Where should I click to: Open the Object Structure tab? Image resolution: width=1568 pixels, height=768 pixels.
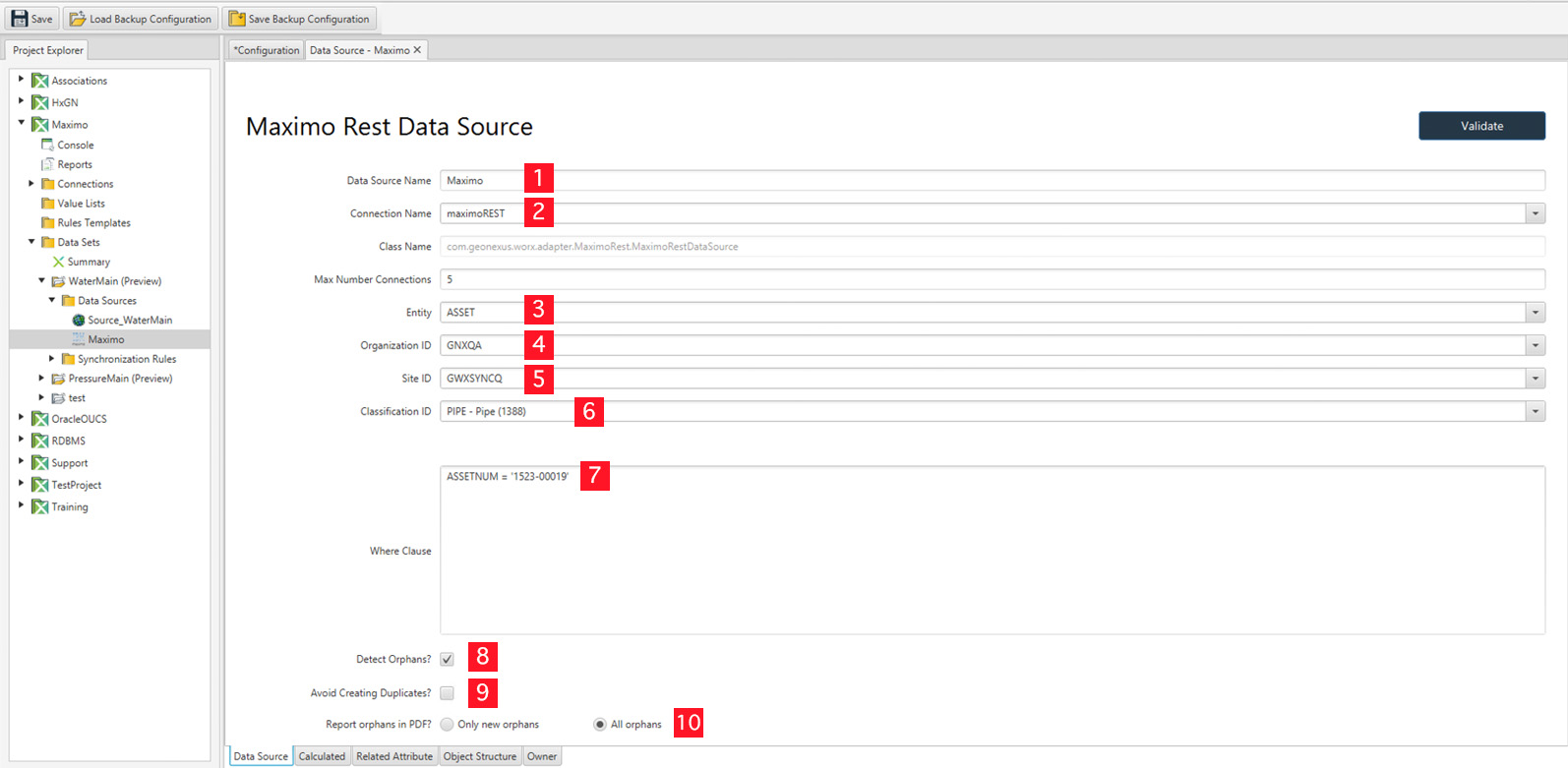[x=479, y=756]
